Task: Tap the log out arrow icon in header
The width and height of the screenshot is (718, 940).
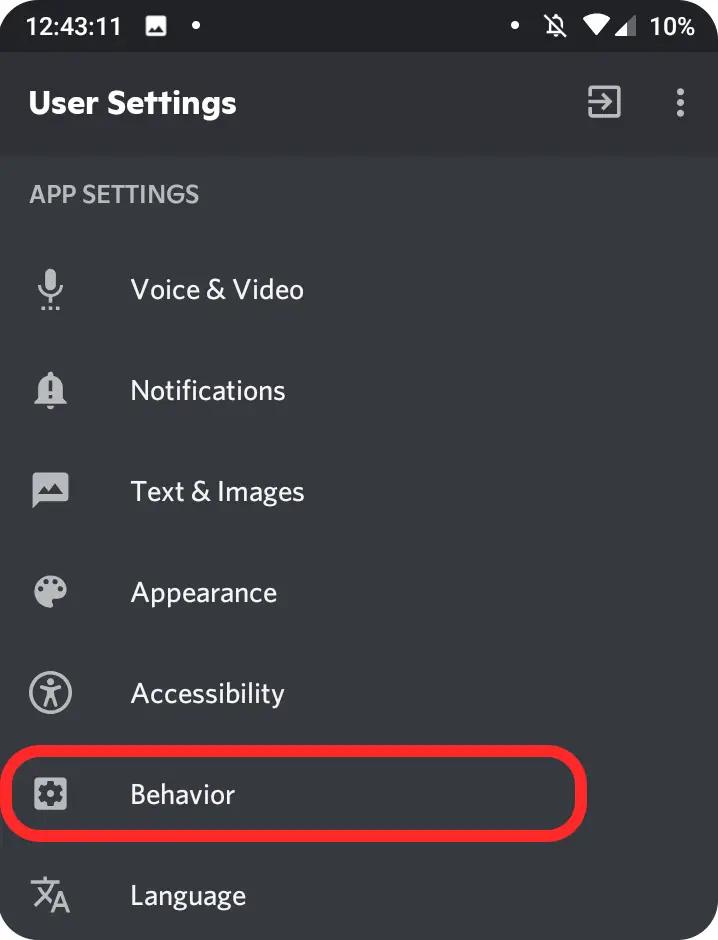Action: tap(604, 102)
